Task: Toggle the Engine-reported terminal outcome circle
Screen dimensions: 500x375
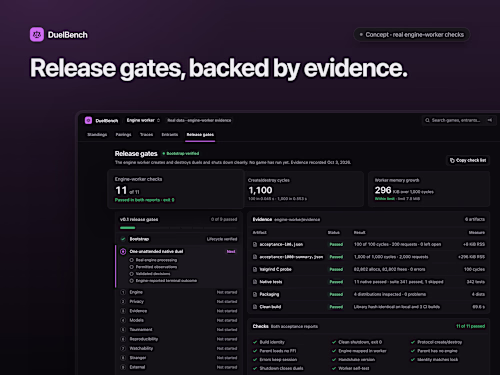Action: point(131,281)
